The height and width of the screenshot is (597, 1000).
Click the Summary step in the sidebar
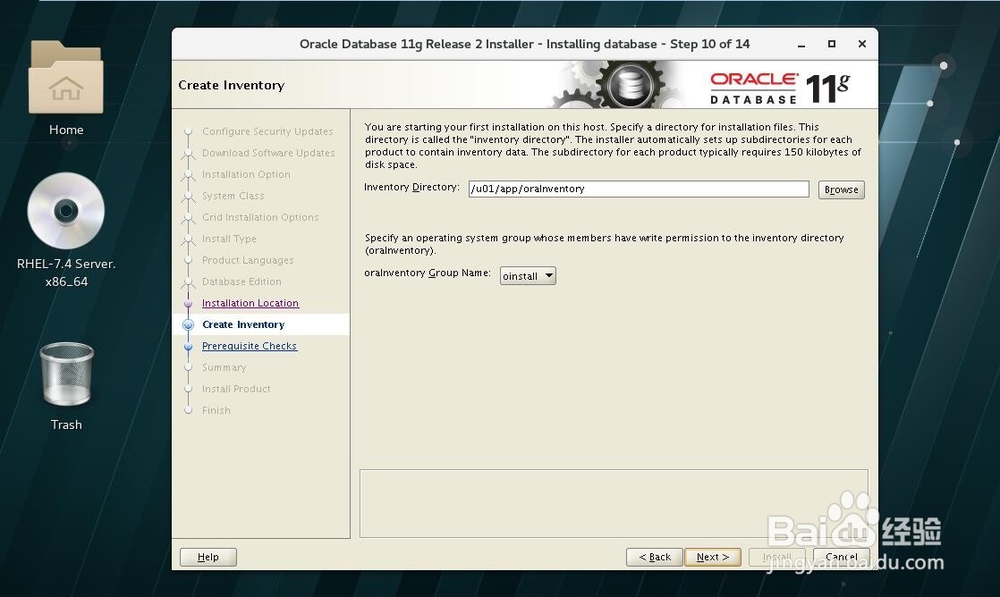(224, 367)
